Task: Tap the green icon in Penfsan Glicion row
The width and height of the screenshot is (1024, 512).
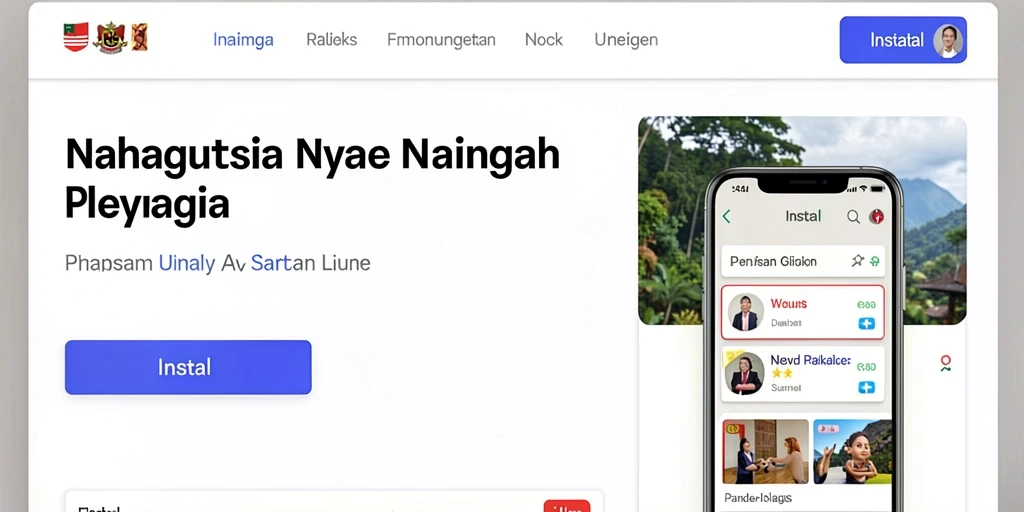Action: pos(874,261)
